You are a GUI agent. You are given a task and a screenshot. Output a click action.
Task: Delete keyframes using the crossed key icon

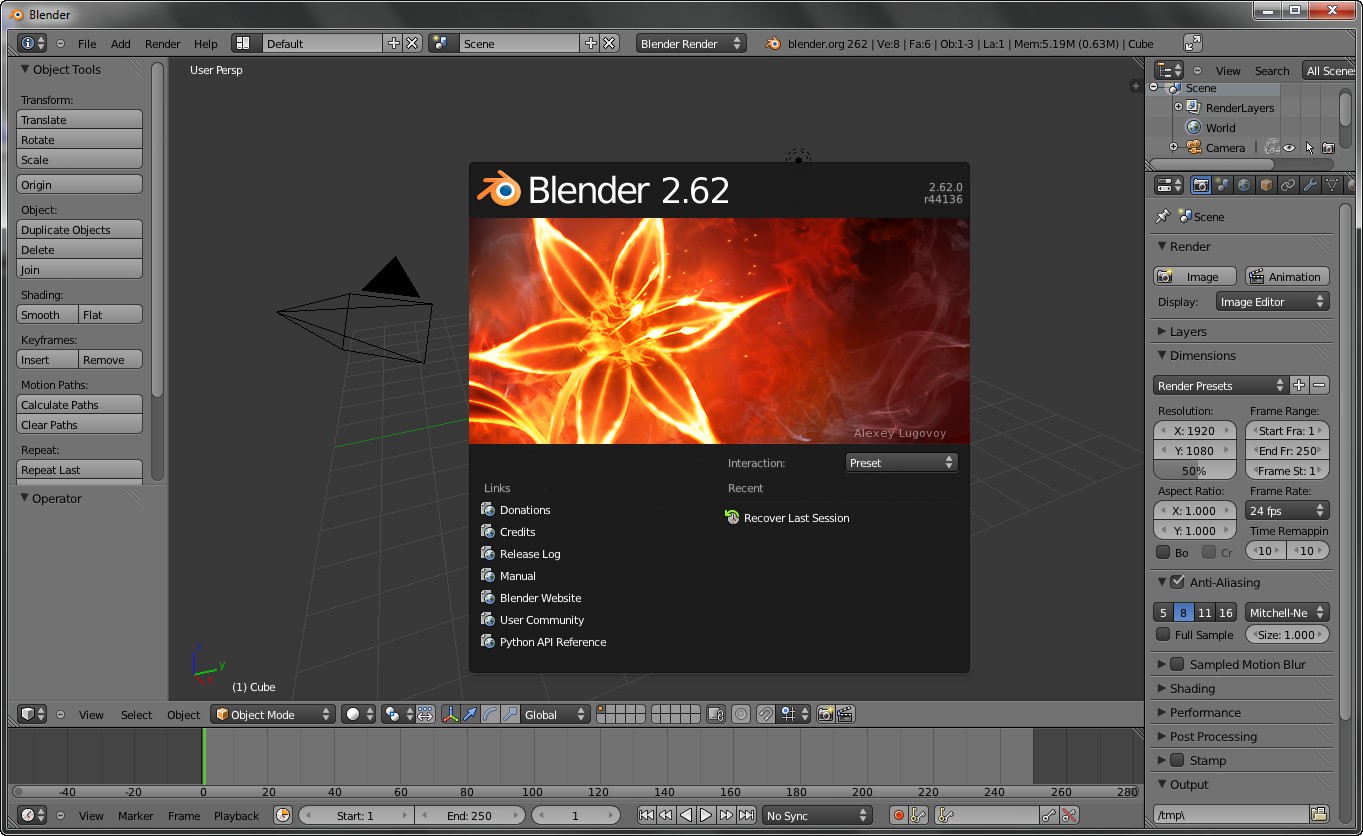[x=1070, y=816]
